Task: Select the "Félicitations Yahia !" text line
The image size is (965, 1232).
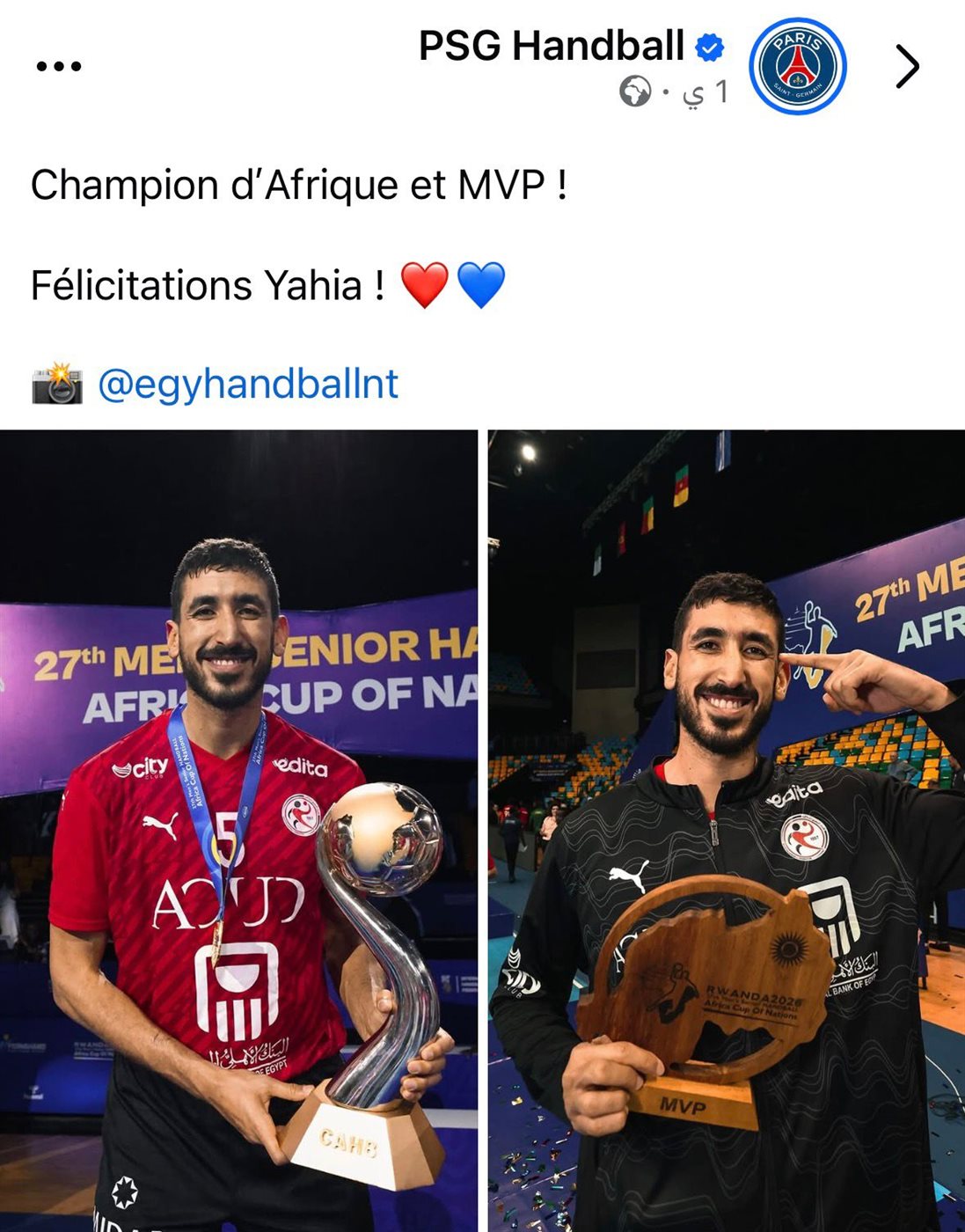Action: click(x=208, y=285)
